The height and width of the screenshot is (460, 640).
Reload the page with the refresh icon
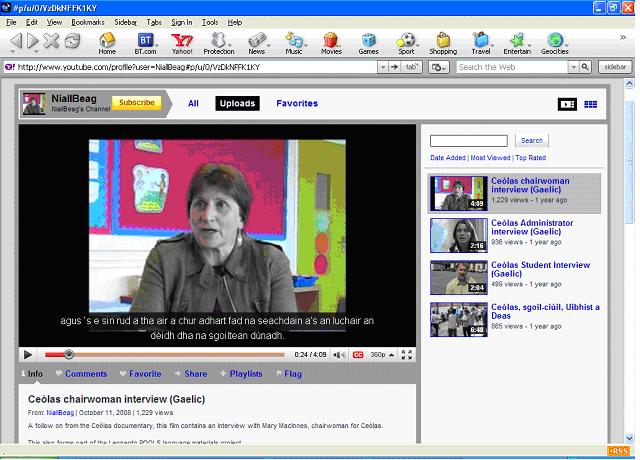(73, 42)
